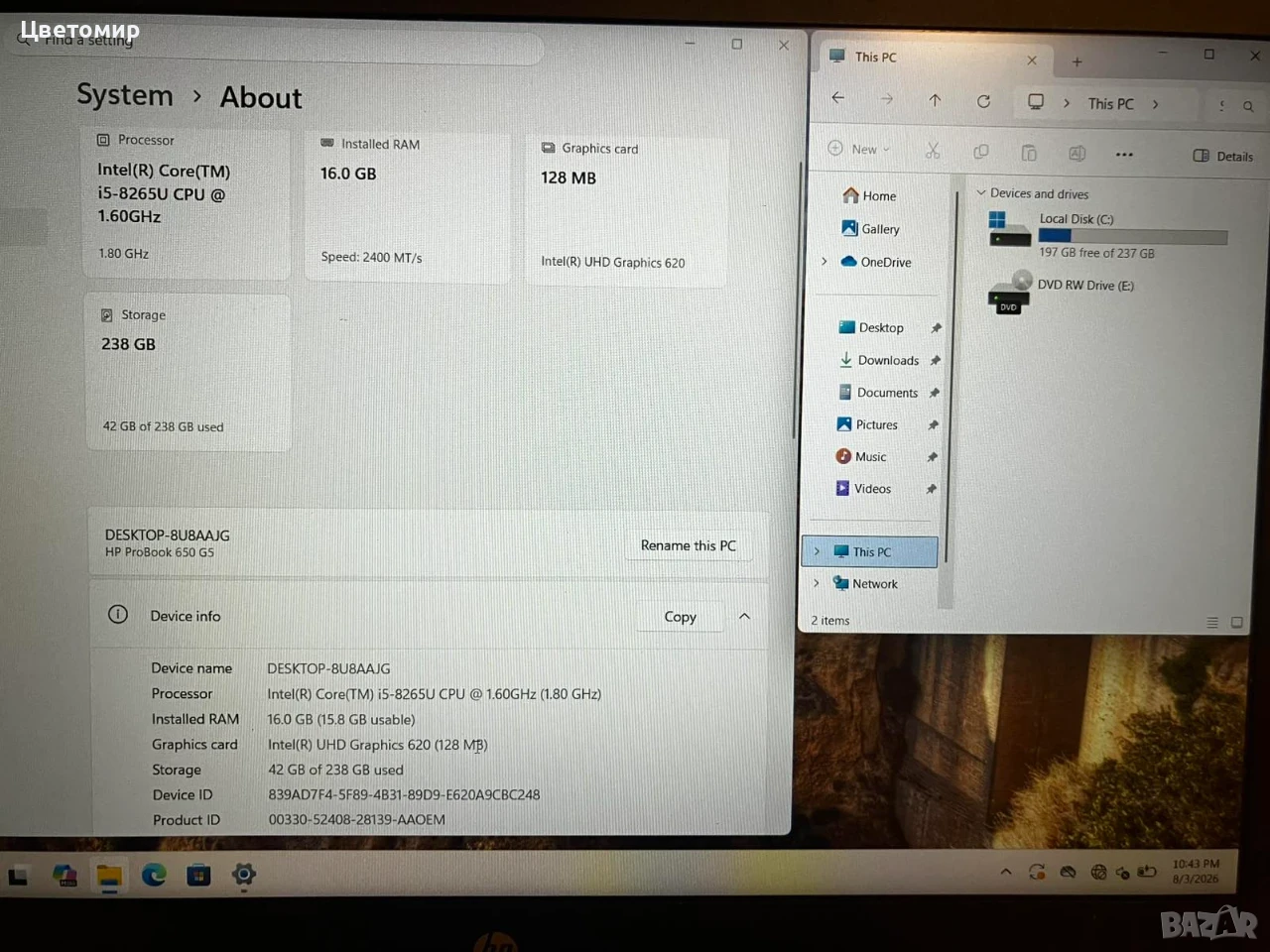Open the chevron after This PC in address bar
The image size is (1270, 952).
[x=1155, y=104]
